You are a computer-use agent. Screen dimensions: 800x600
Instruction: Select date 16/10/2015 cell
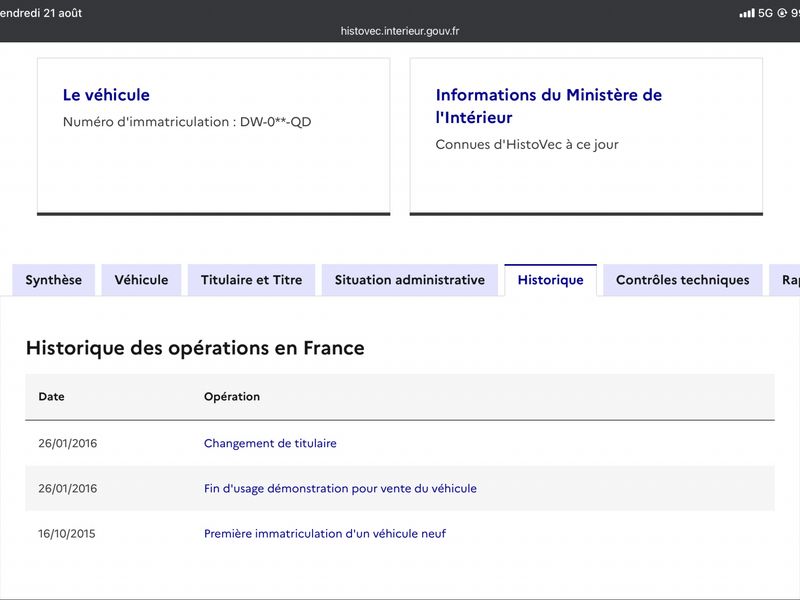pos(67,534)
